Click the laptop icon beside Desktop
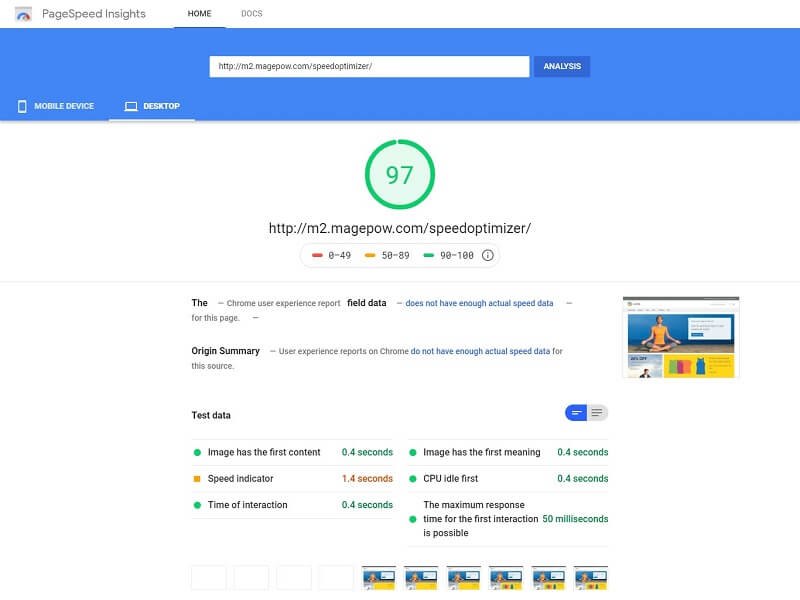Screen dimensions: 800x600 tap(129, 106)
